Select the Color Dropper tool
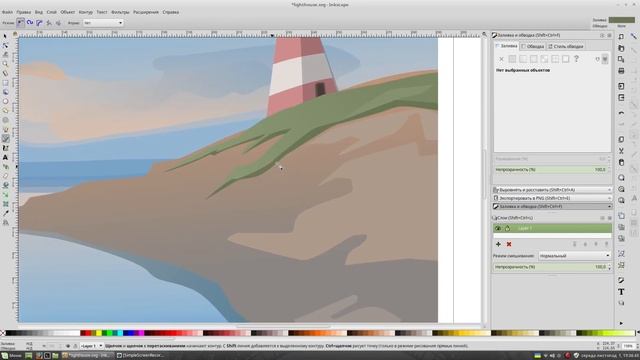The image size is (640, 360). (5, 213)
